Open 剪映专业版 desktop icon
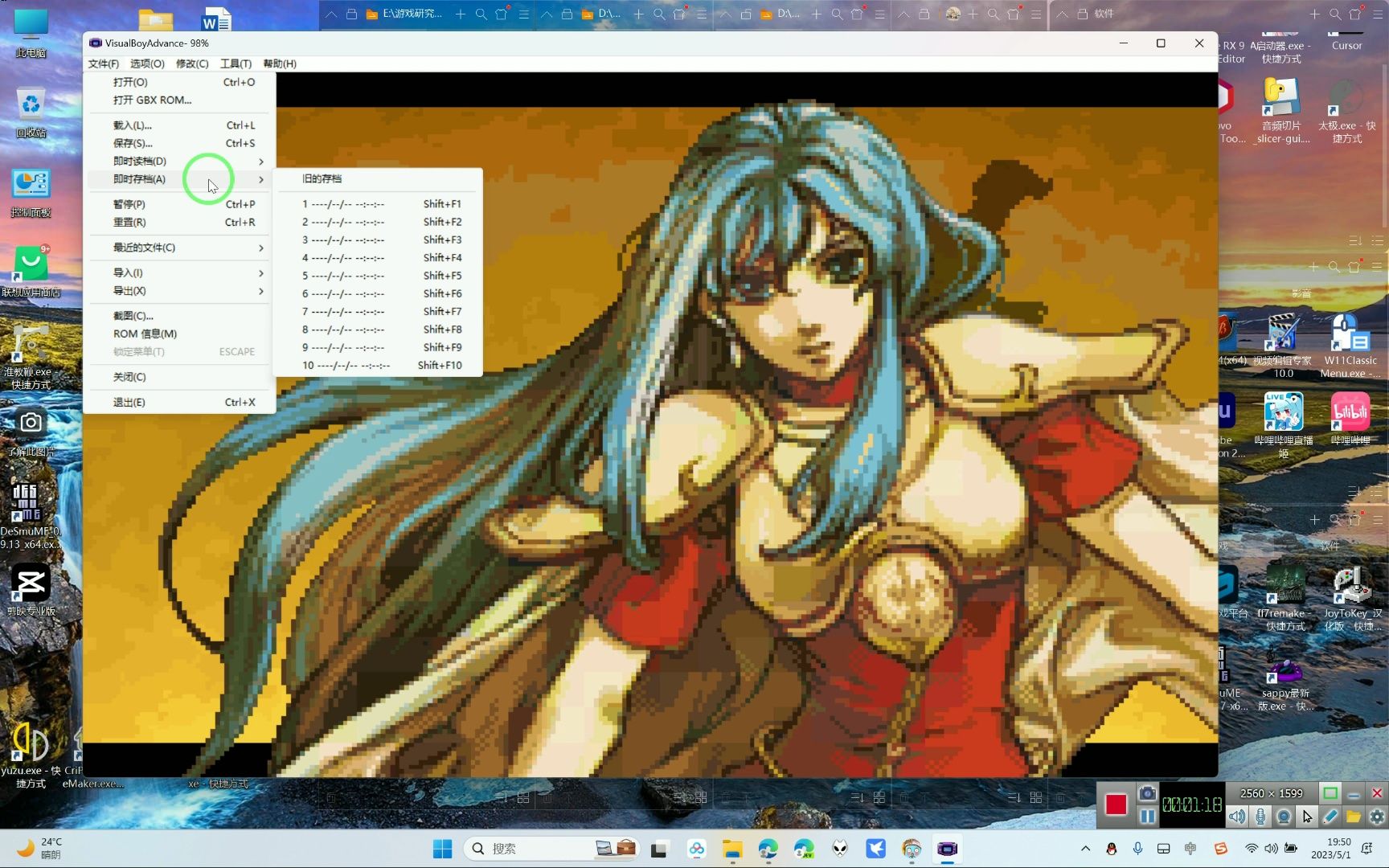The width and height of the screenshot is (1389, 868). click(x=31, y=589)
